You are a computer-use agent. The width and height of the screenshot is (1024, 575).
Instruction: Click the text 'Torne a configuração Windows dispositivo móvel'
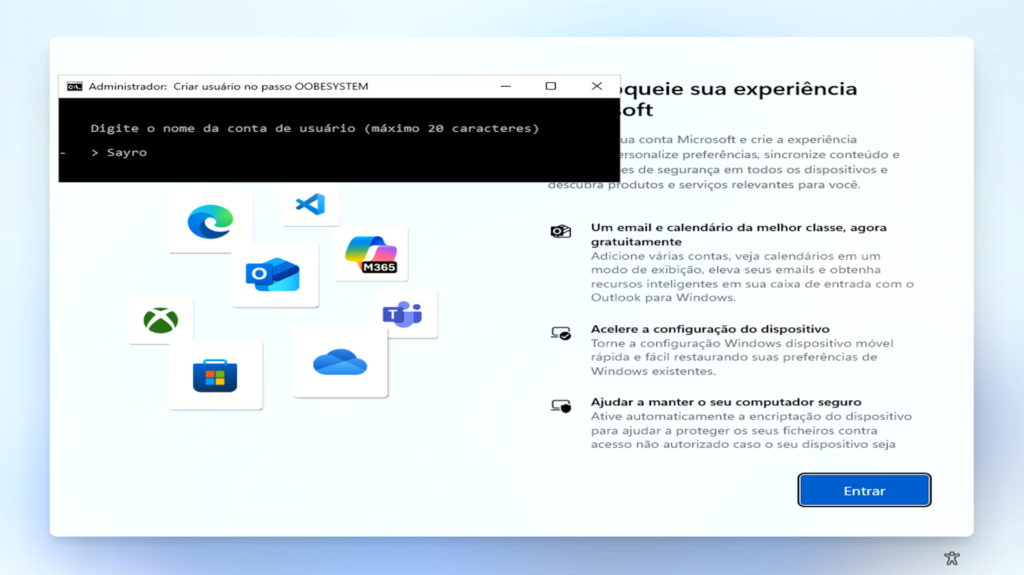pos(742,343)
